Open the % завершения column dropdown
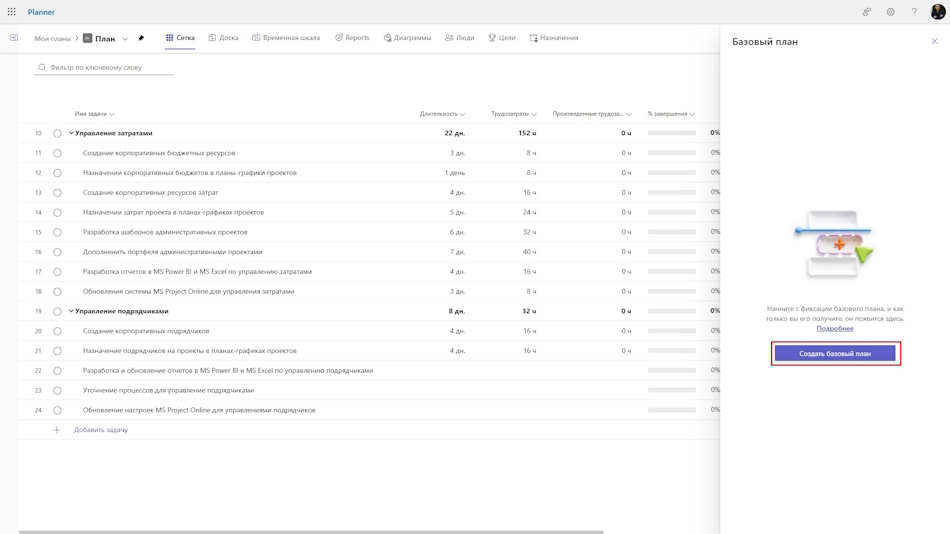Viewport: 950px width, 534px height. pos(692,114)
